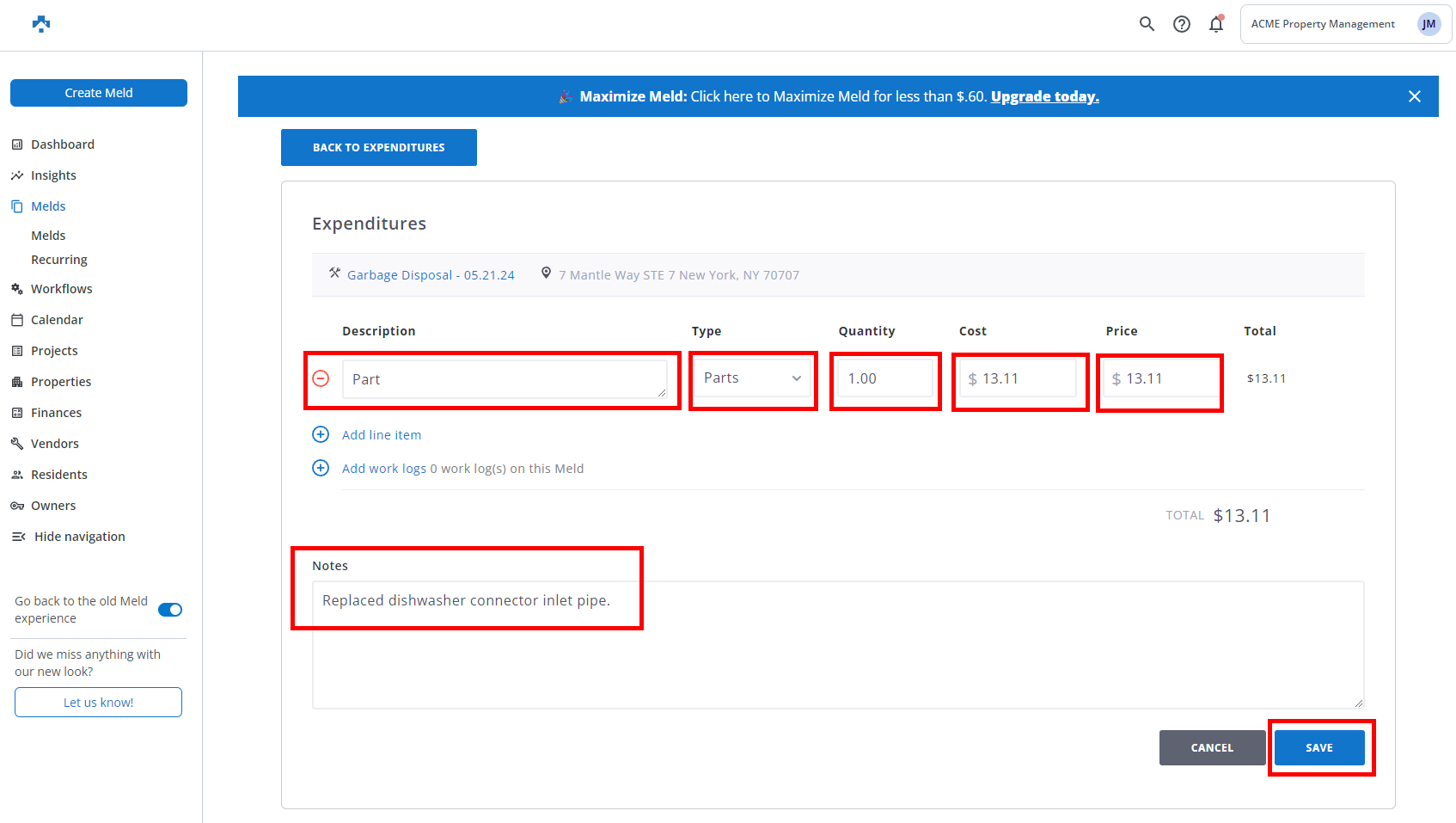This screenshot has width=1456, height=823.
Task: Toggle the old Meld experience switch
Action: 170,610
